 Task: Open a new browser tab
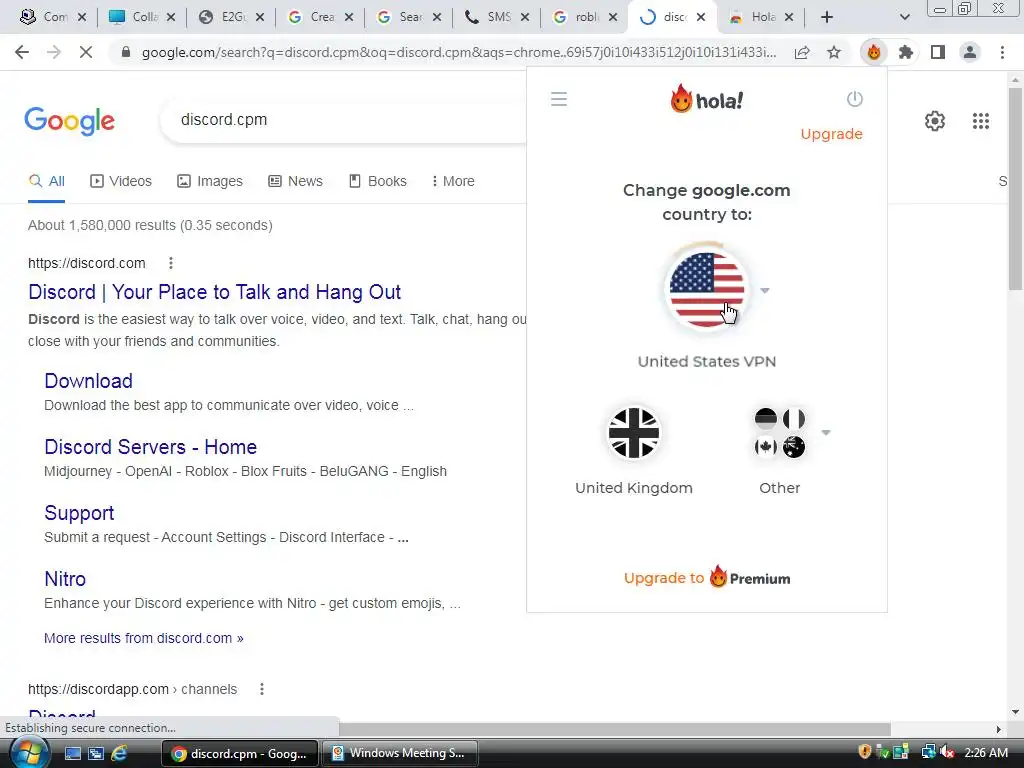[826, 17]
